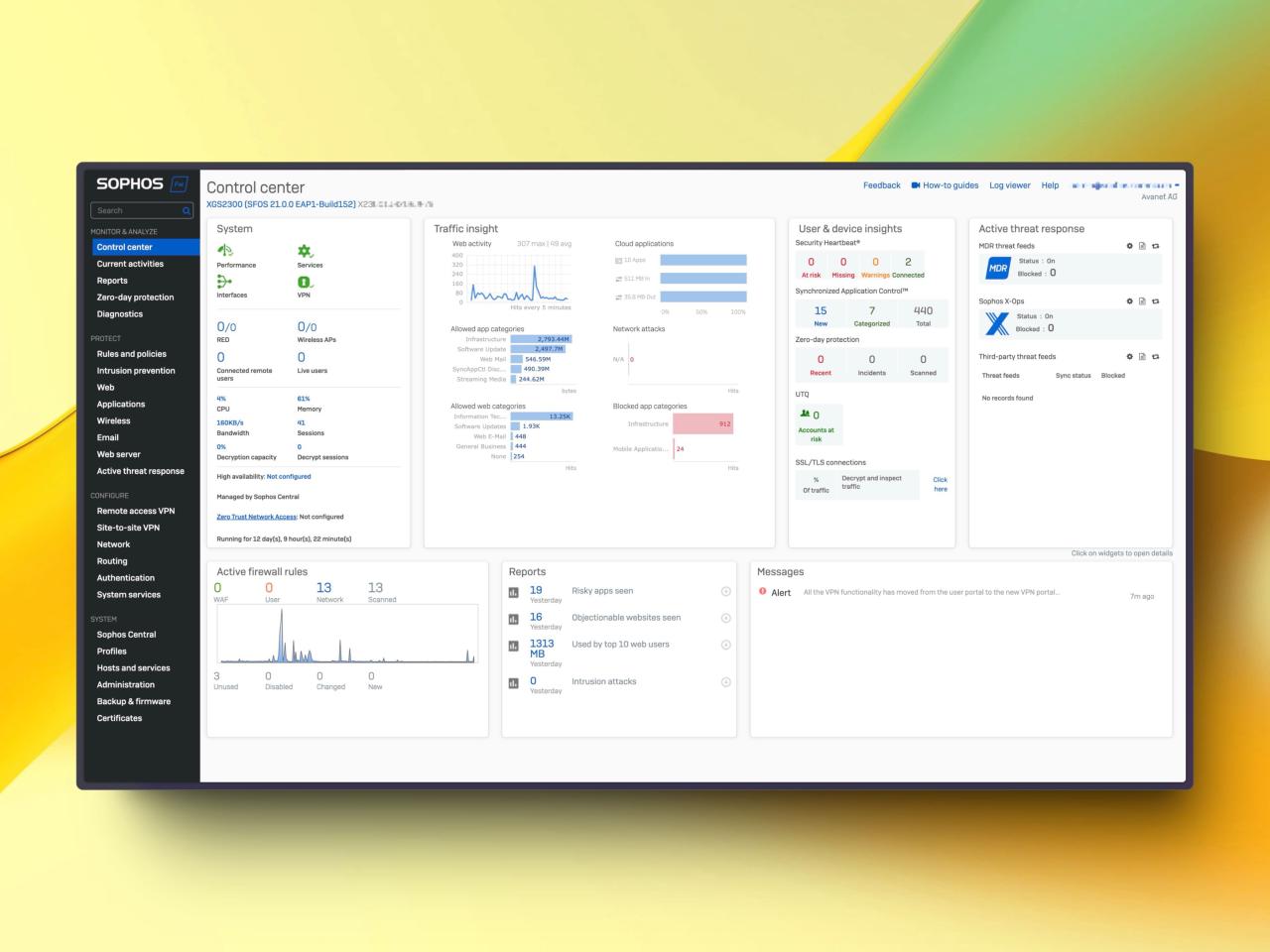The image size is (1270, 952).
Task: Open Third-party threat feeds settings gear
Action: click(1129, 357)
